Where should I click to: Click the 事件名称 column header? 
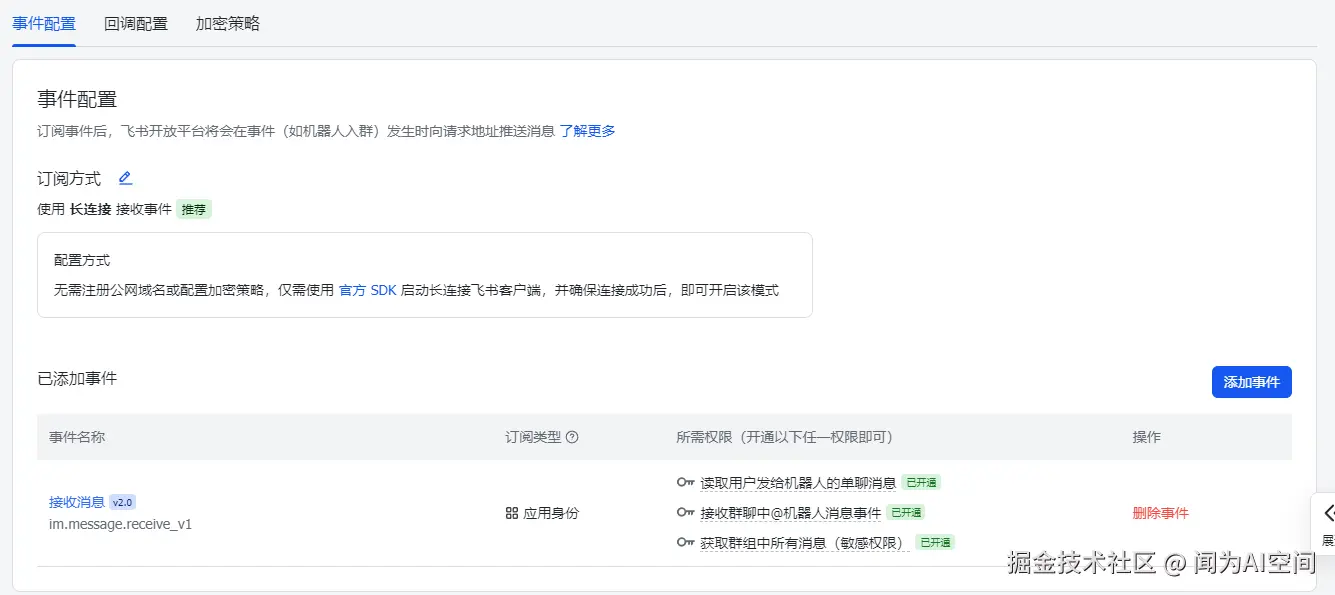[77, 437]
